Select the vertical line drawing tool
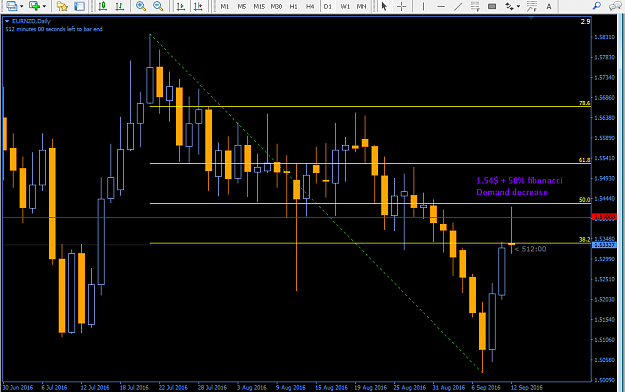Image resolution: width=625 pixels, height=392 pixels. (423, 6)
